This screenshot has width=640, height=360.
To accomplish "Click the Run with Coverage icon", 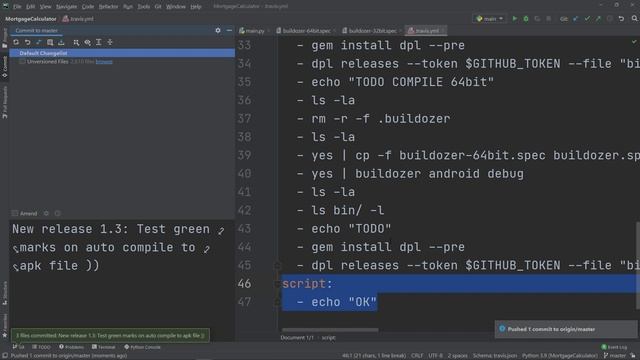I will [537, 19].
